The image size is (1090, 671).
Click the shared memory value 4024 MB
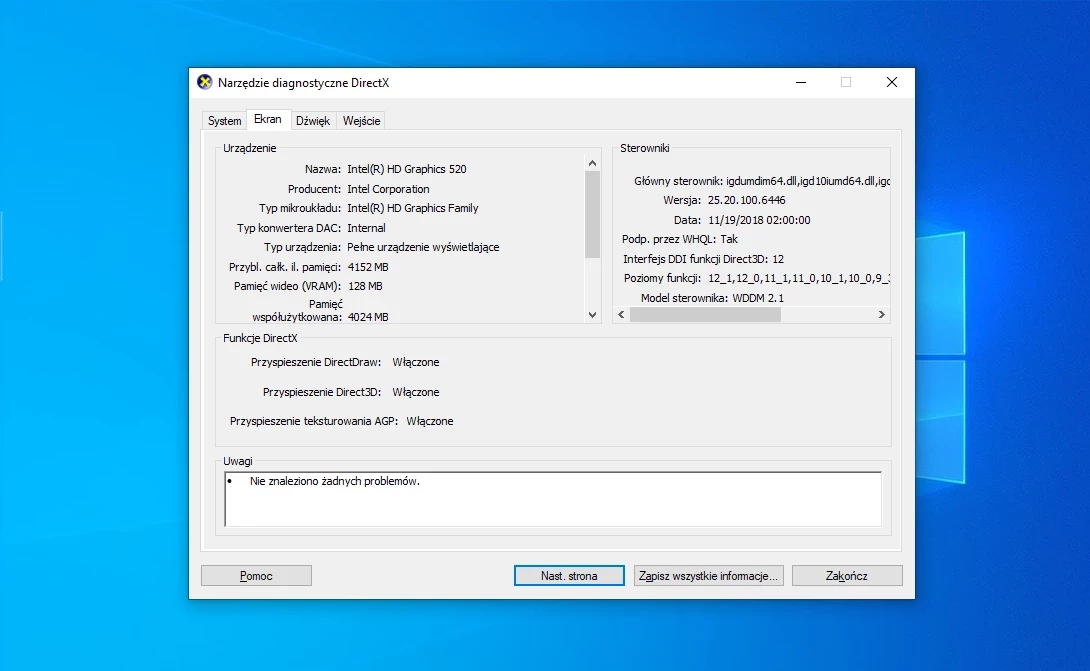pyautogui.click(x=368, y=317)
